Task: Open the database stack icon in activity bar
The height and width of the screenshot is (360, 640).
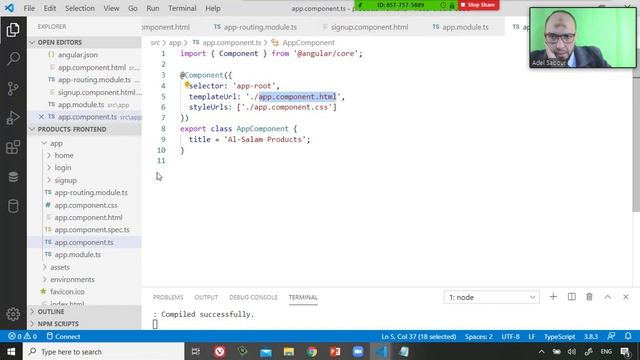Action: point(13,177)
